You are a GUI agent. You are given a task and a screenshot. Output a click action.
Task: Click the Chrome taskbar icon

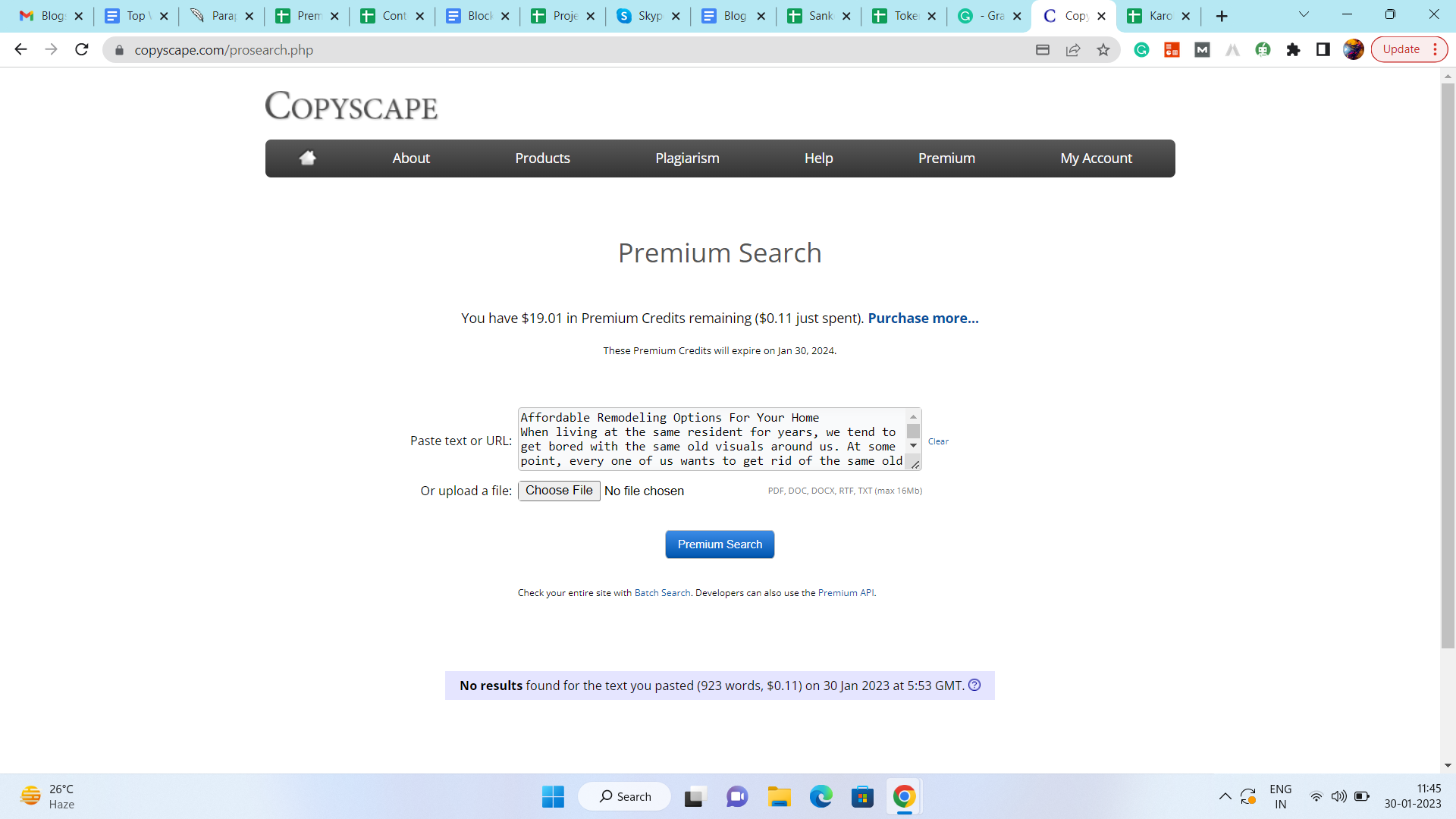coord(904,796)
